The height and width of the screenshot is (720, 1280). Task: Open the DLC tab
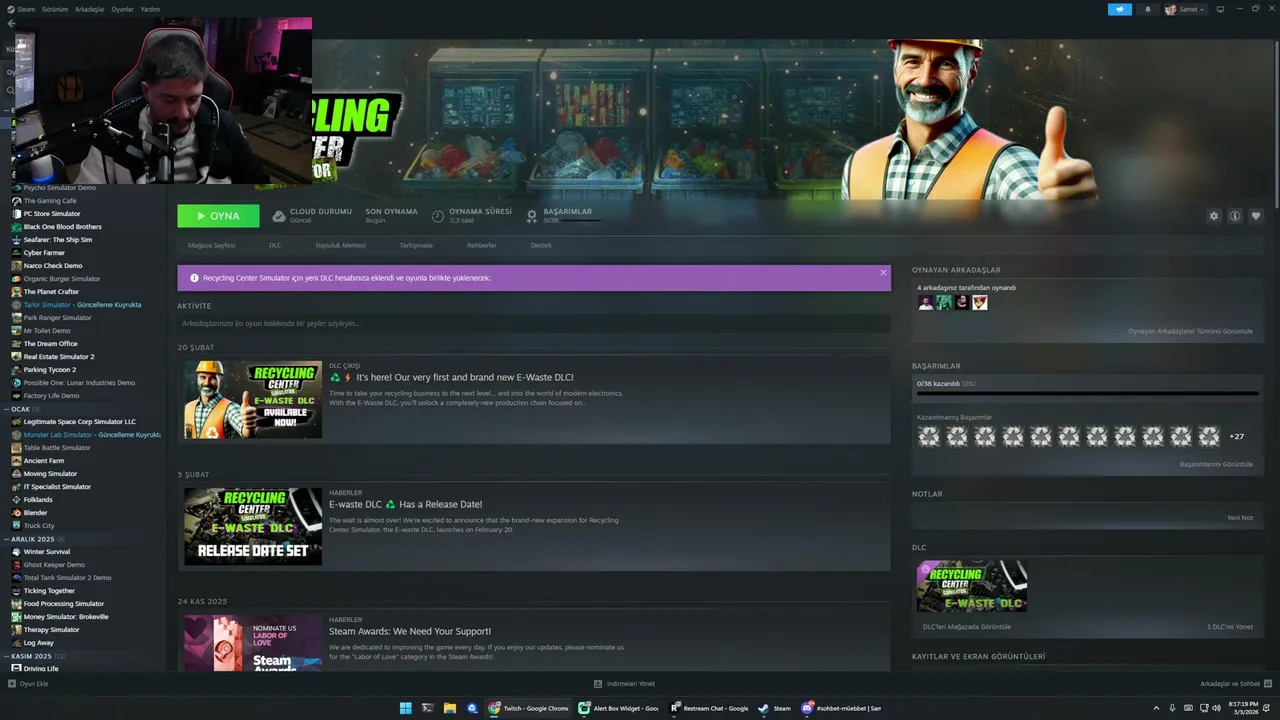click(275, 245)
